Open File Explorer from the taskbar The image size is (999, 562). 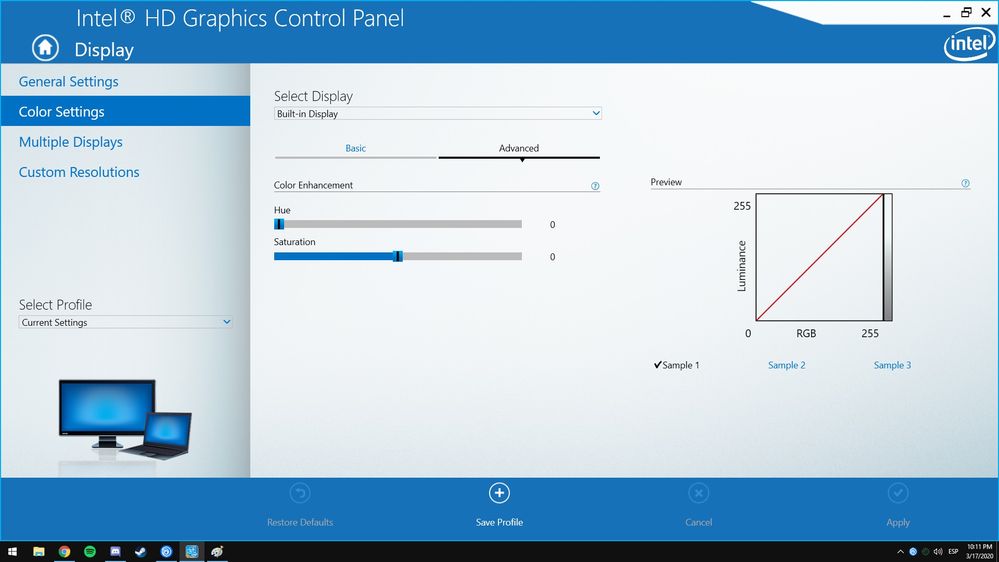pyautogui.click(x=39, y=552)
